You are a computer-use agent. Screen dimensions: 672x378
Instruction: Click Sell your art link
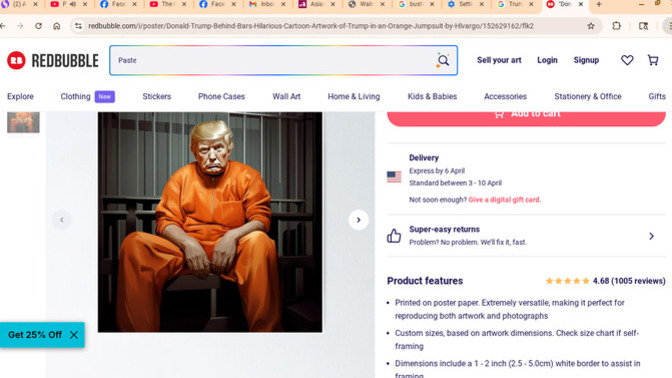click(x=499, y=60)
